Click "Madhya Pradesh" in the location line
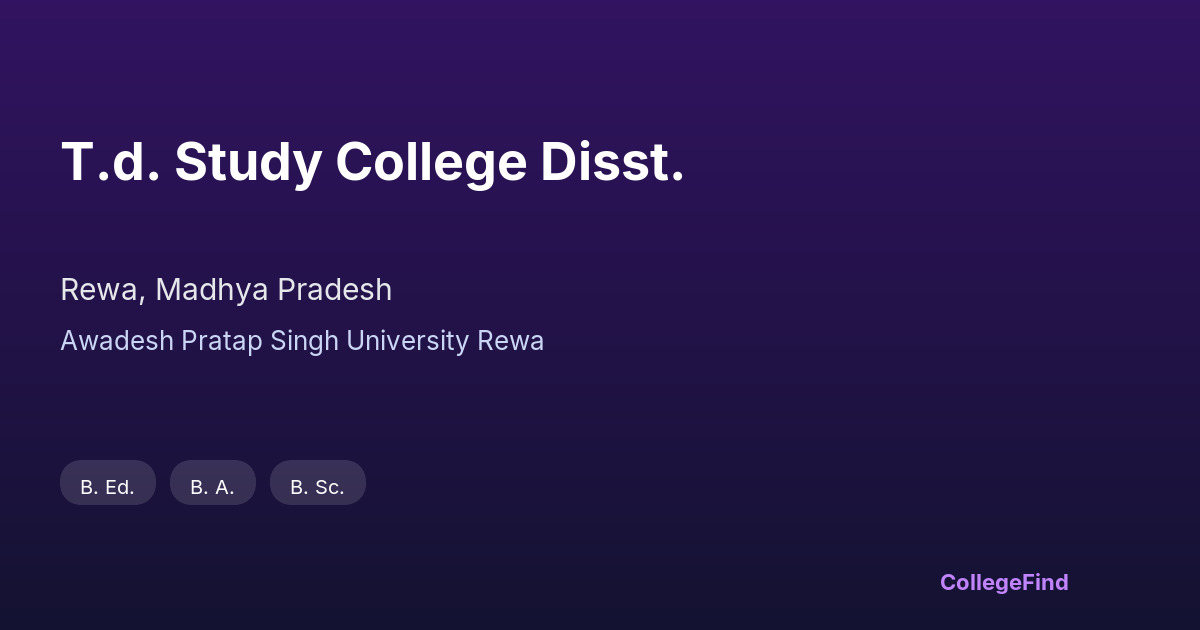Viewport: 1200px width, 630px height. 273,290
